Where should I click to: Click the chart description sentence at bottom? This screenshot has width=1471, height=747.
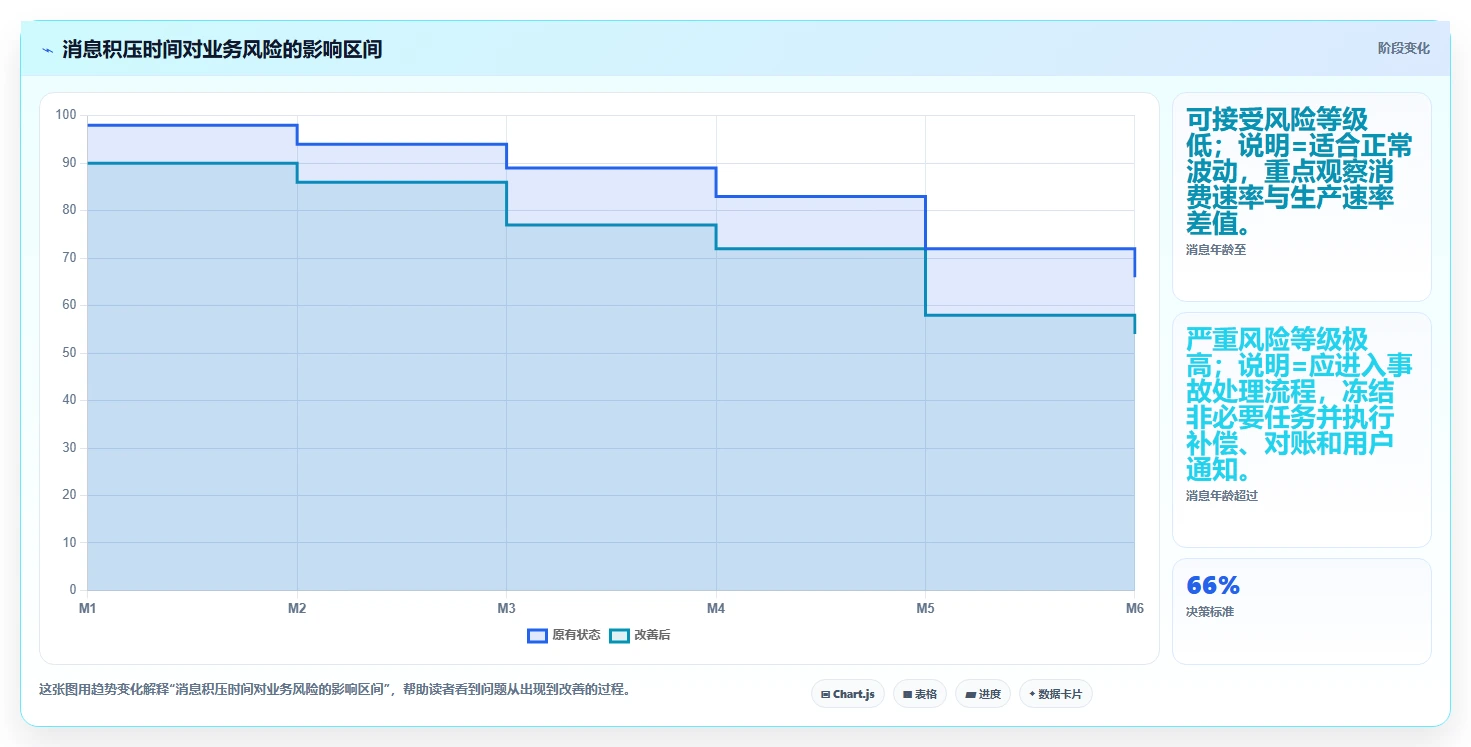[334, 690]
